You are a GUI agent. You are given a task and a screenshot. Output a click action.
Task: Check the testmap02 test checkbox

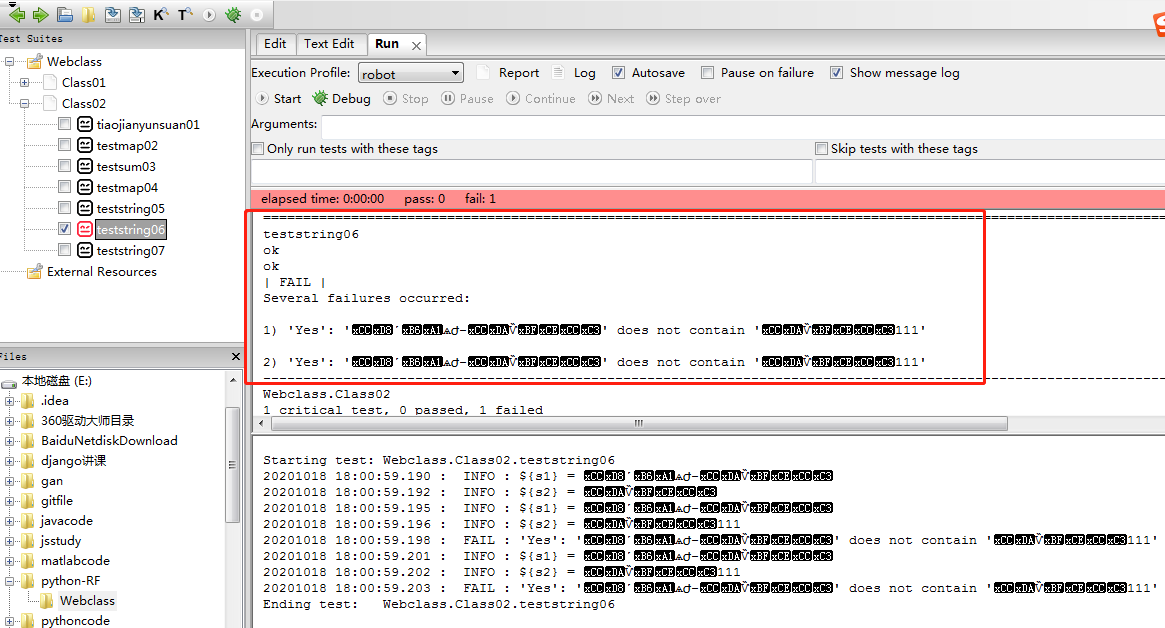[65, 144]
